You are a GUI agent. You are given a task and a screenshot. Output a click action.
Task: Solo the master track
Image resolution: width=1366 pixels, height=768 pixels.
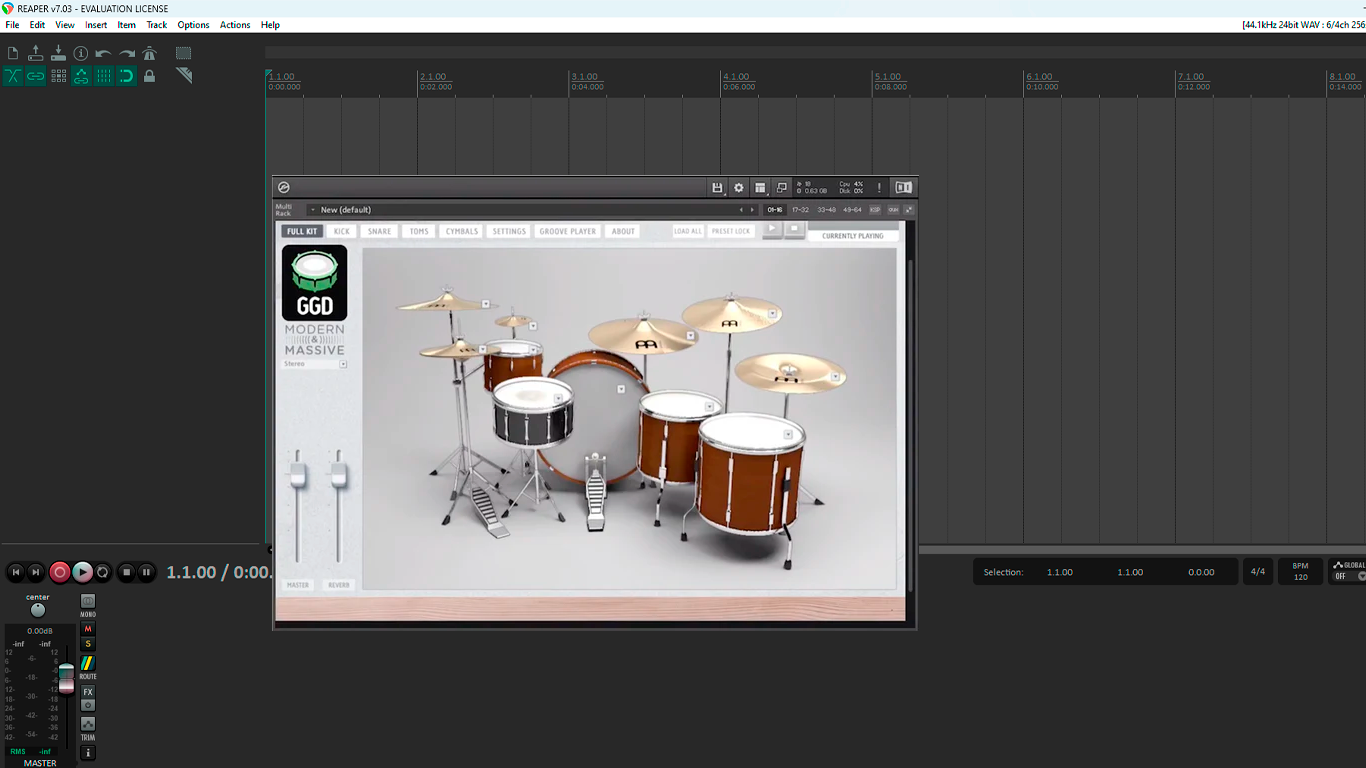88,644
